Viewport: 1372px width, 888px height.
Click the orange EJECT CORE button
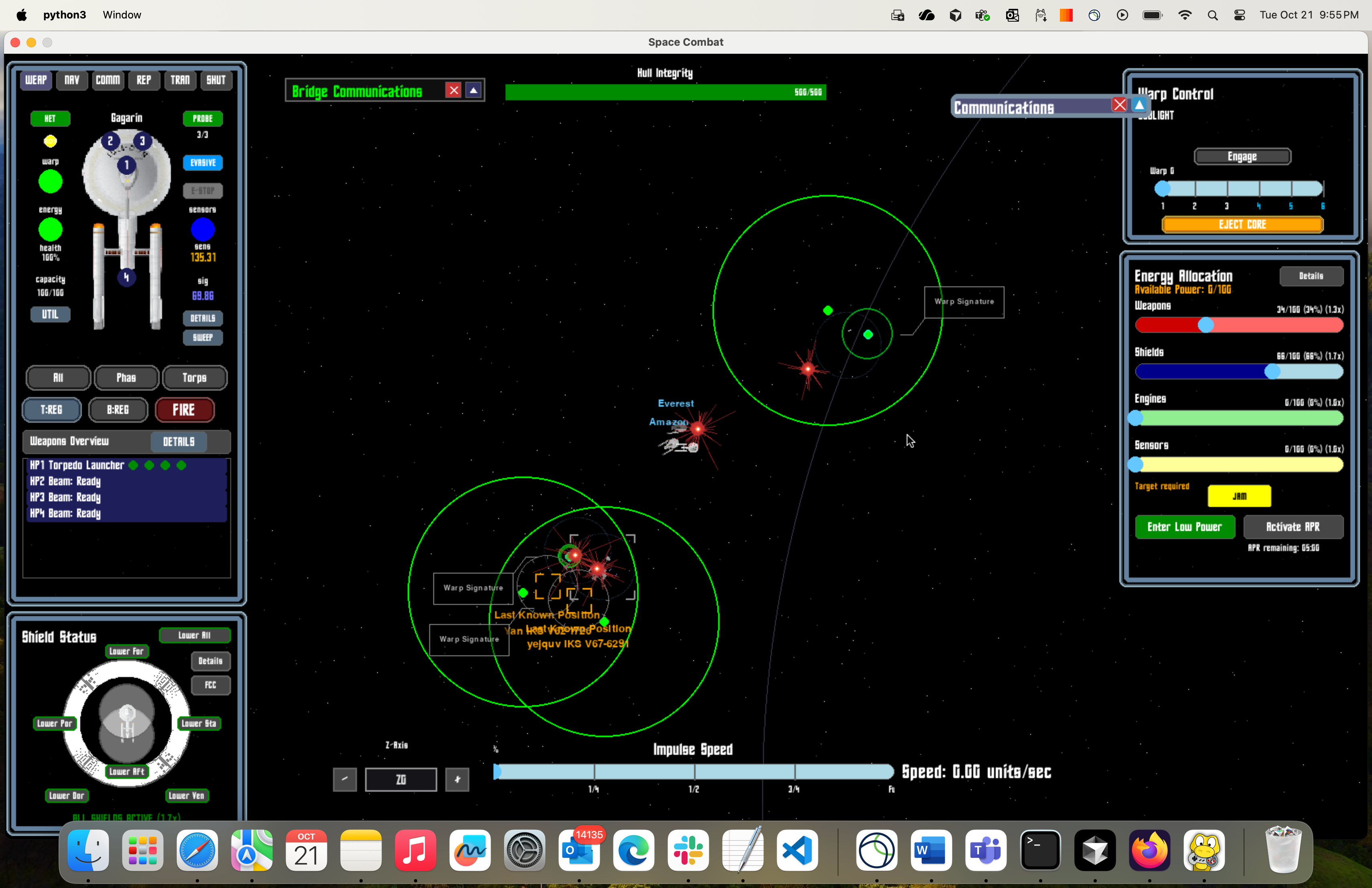pyautogui.click(x=1242, y=225)
